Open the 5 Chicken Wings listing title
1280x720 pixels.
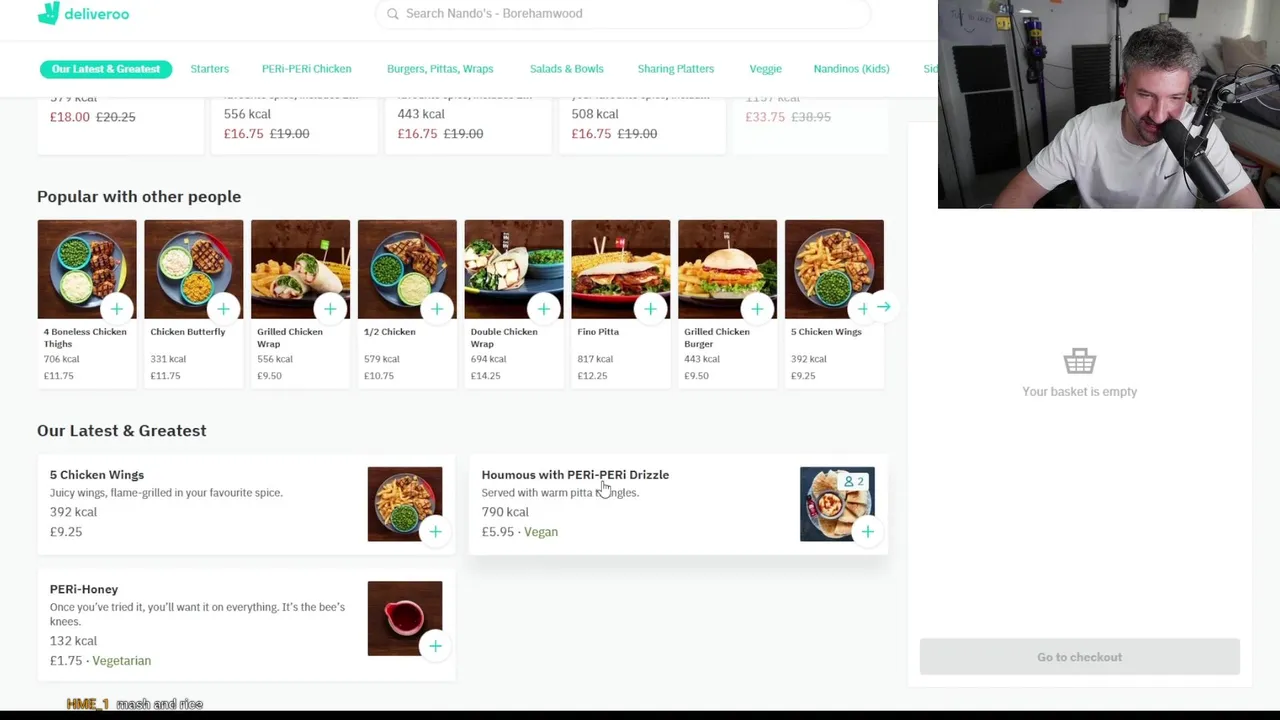(97, 475)
